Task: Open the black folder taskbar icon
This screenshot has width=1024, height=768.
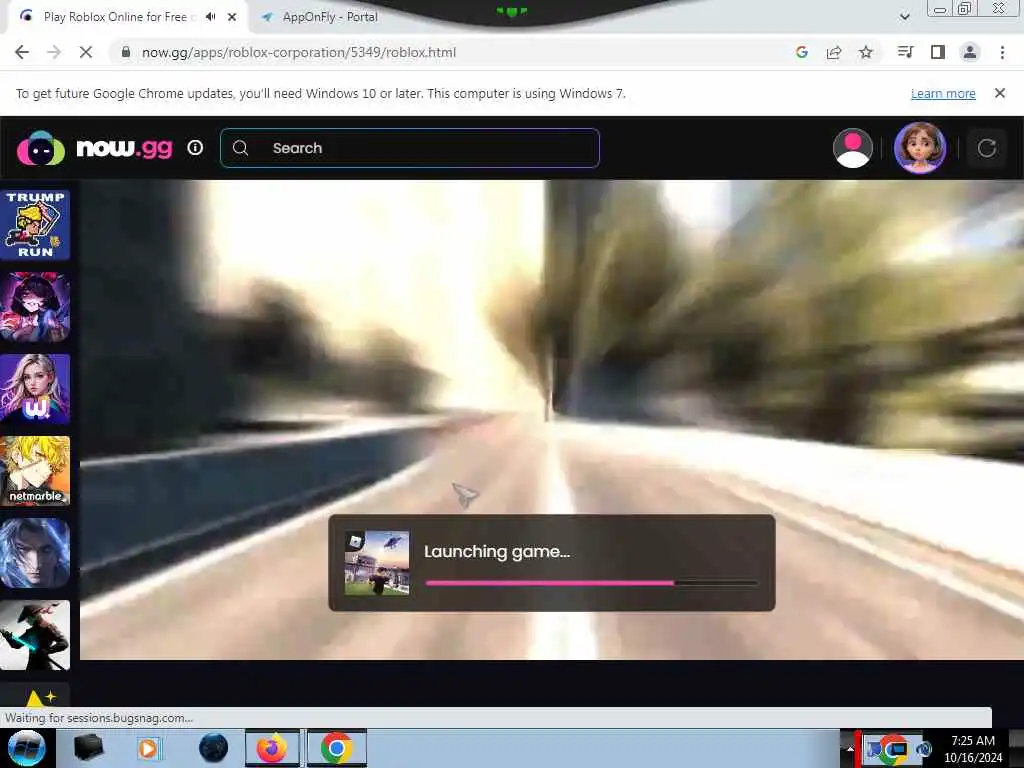Action: pos(89,748)
